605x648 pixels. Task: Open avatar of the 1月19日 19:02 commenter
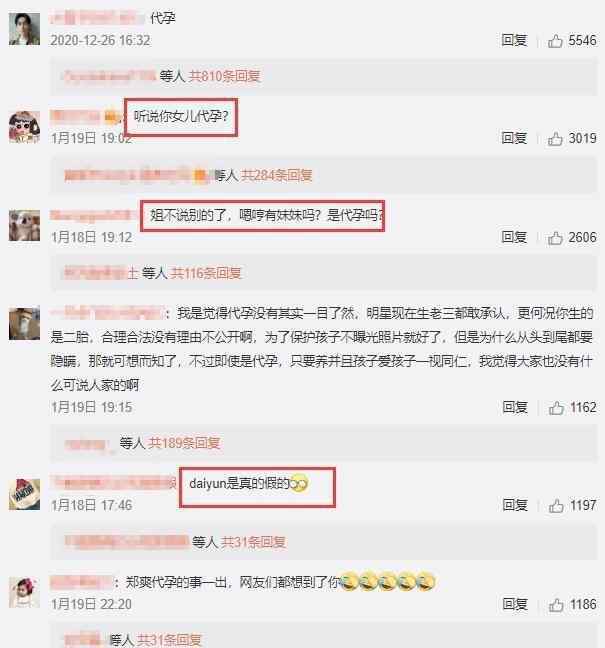[x=24, y=127]
